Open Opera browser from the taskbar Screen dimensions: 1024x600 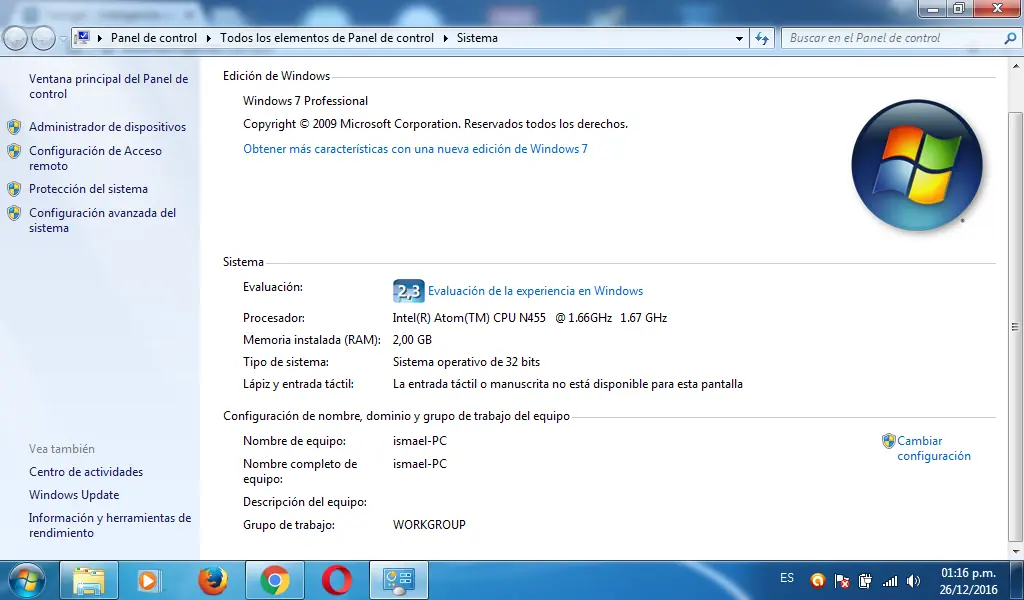click(x=337, y=580)
